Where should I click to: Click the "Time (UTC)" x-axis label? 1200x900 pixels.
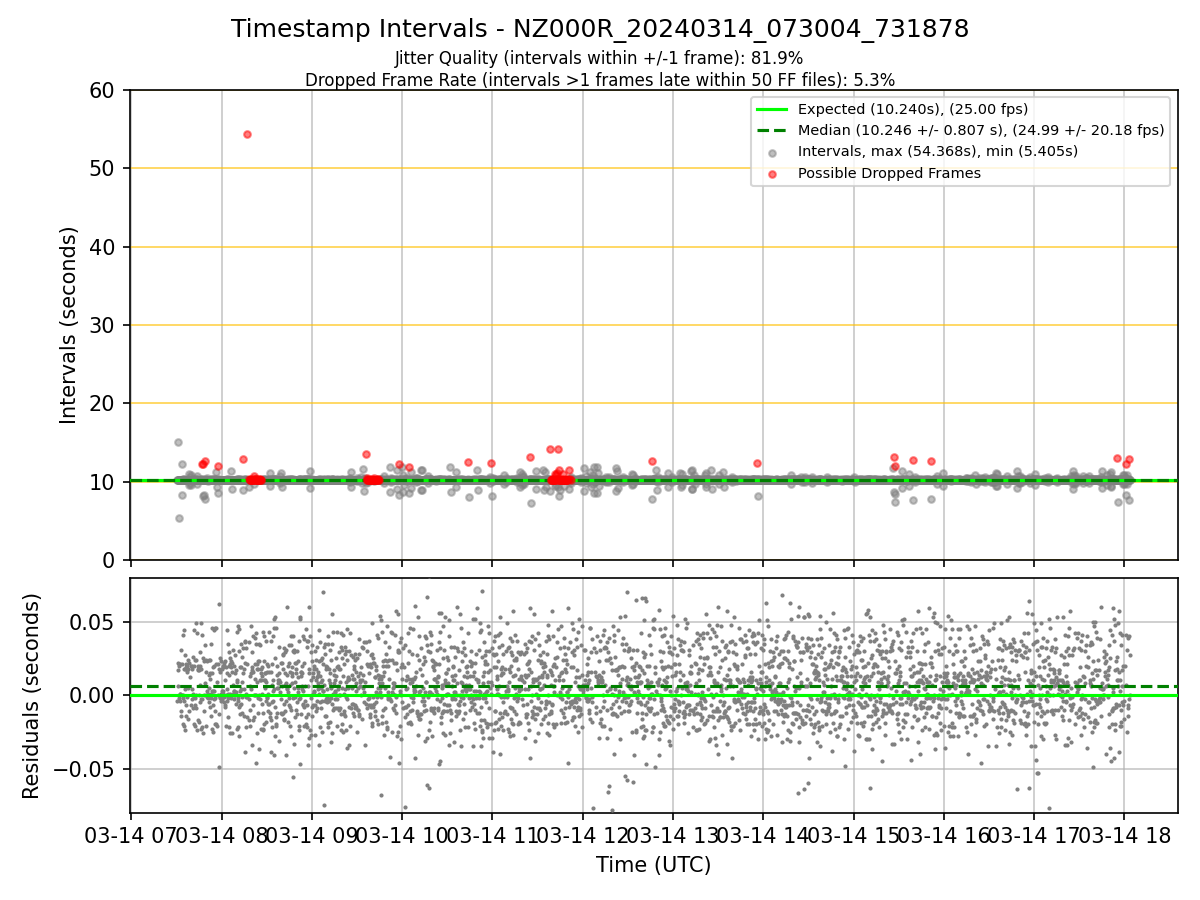[653, 865]
